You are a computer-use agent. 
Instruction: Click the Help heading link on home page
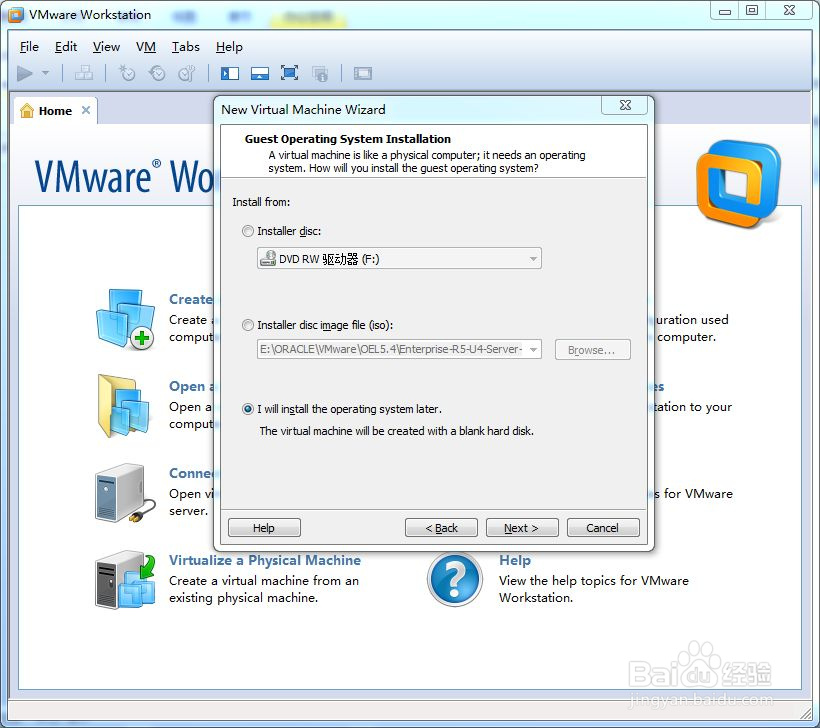point(515,560)
